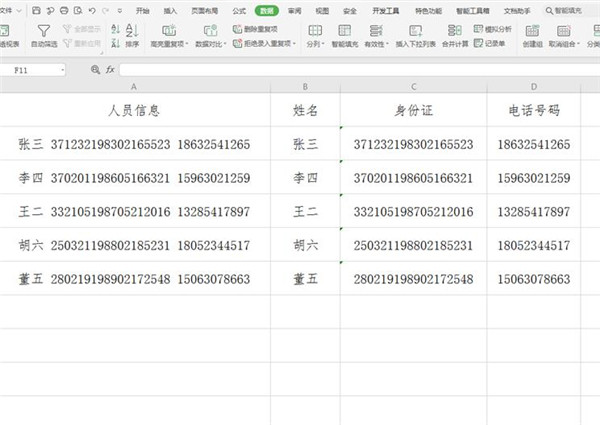Expand Validity (有效性) dropdown arrow
The height and width of the screenshot is (425, 600).
[x=387, y=44]
